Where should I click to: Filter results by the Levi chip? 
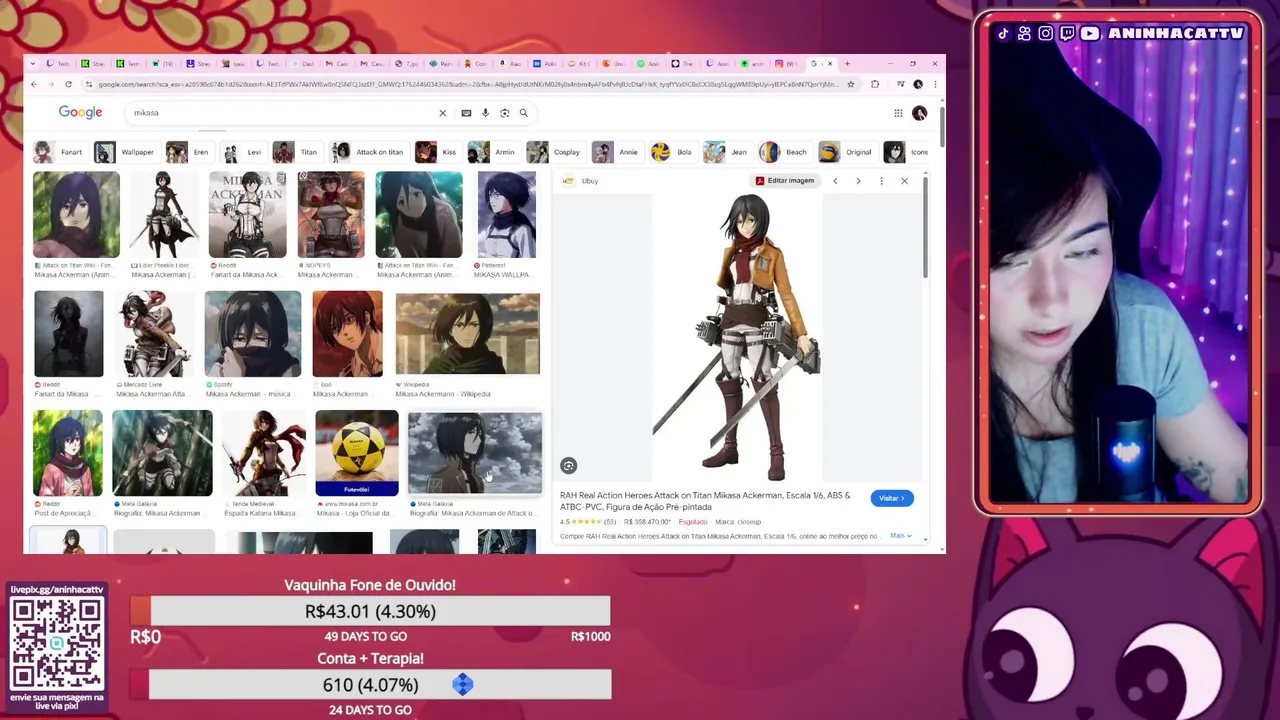(242, 152)
